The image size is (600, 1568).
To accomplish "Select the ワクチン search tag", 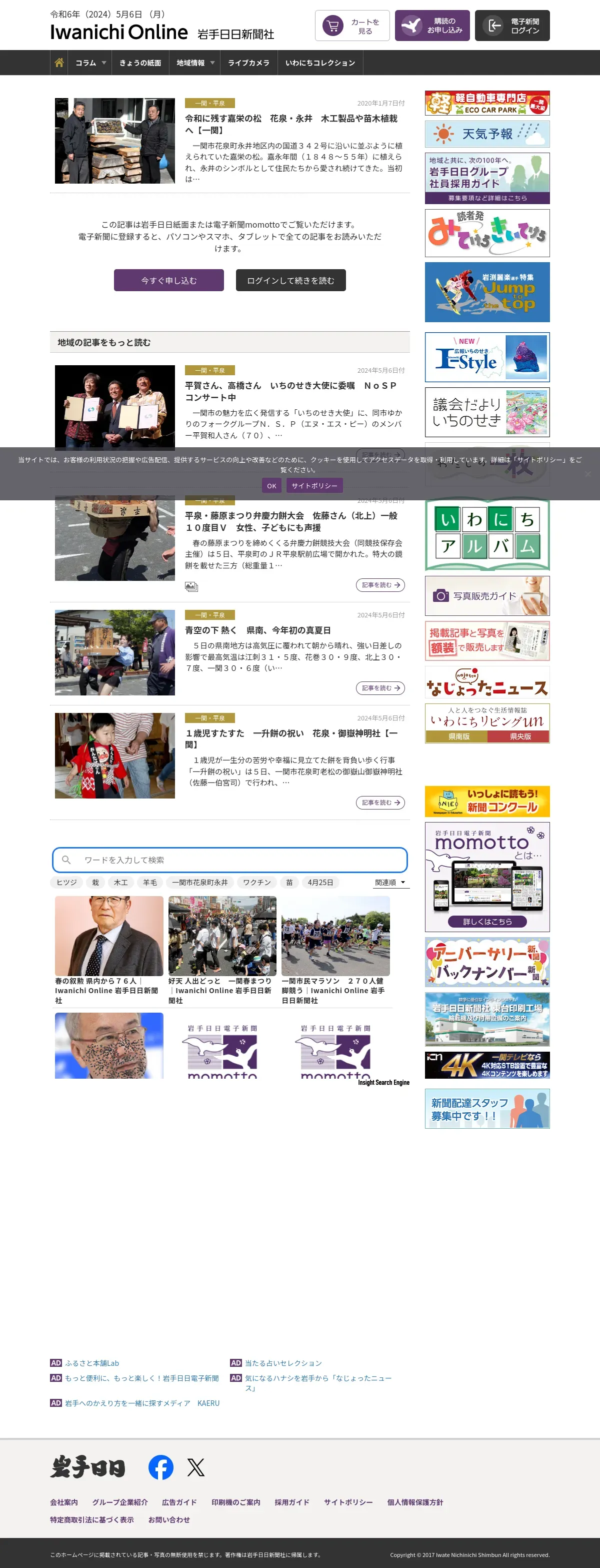I will click(257, 882).
